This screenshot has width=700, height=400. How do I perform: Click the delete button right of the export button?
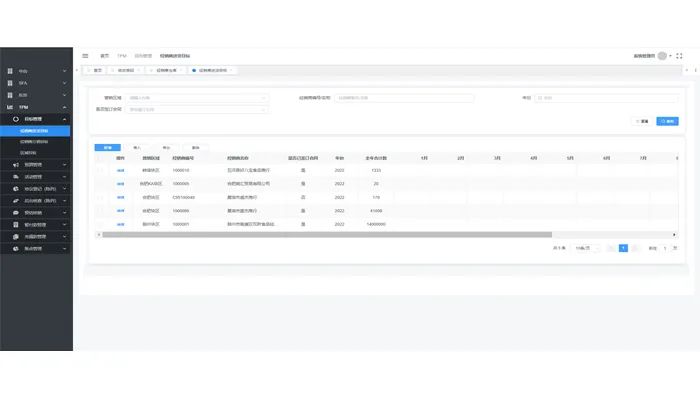(x=196, y=147)
